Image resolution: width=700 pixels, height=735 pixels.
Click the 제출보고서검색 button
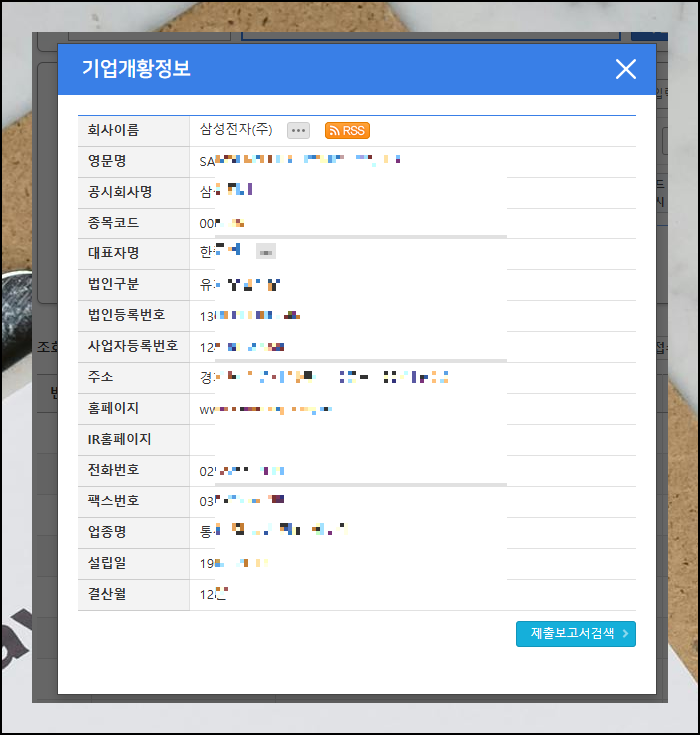pyautogui.click(x=576, y=634)
